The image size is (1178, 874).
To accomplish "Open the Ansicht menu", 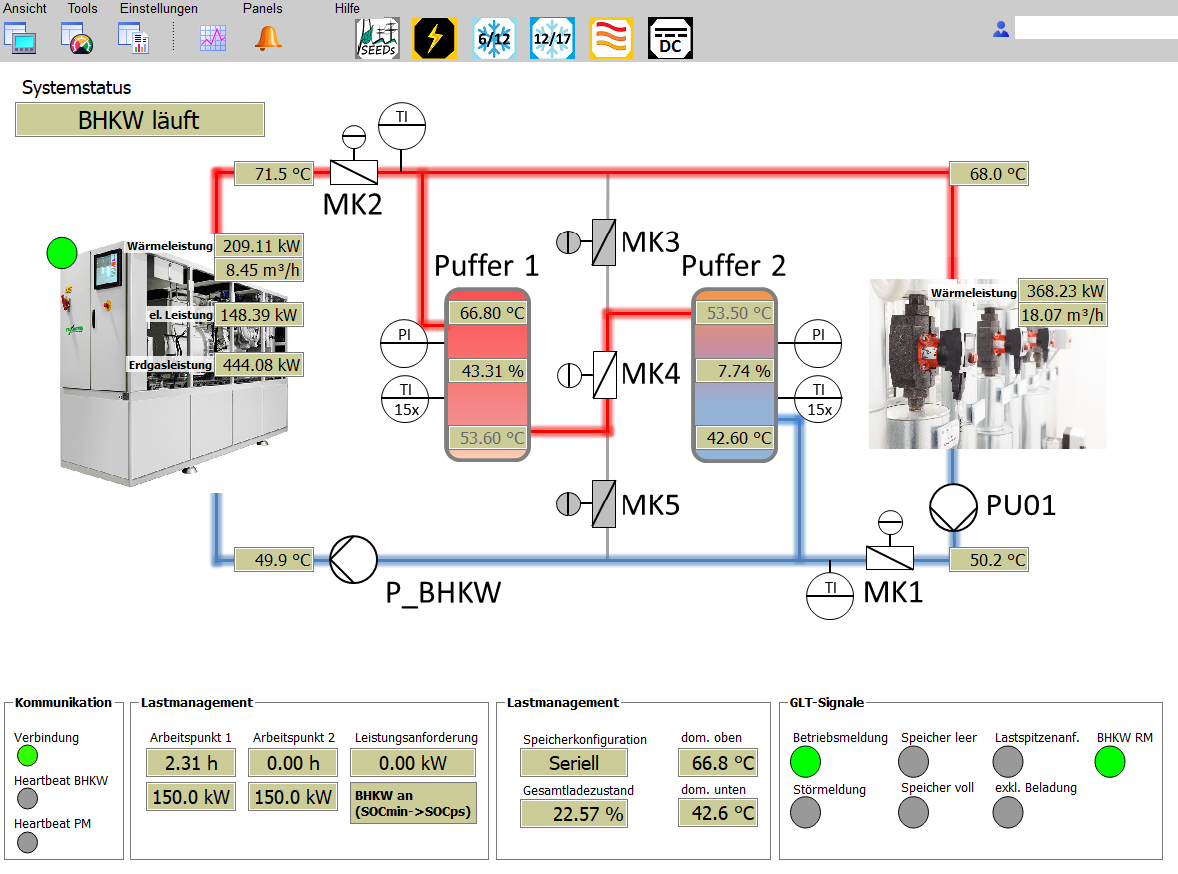I will pyautogui.click(x=25, y=8).
